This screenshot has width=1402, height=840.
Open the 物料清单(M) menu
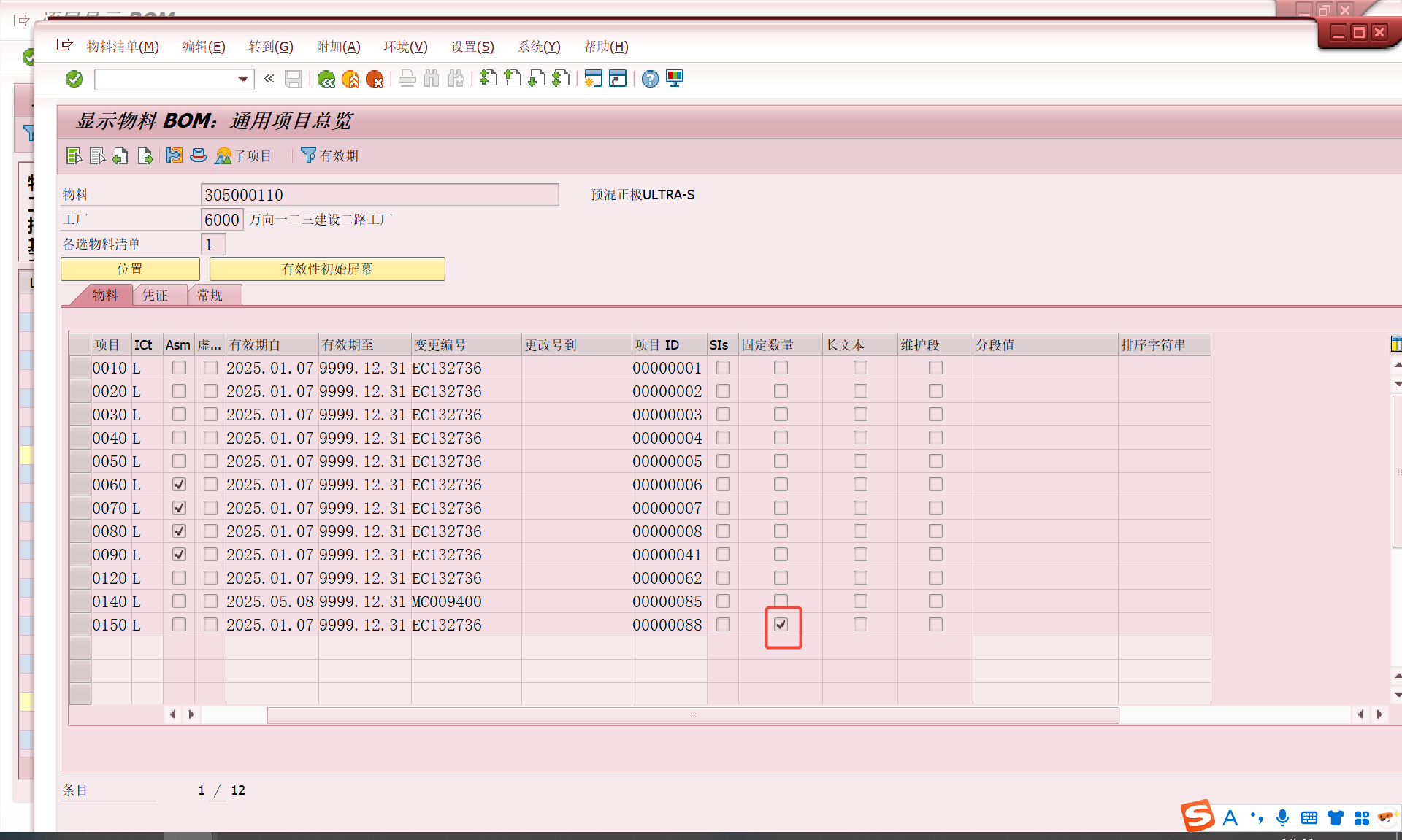122,47
